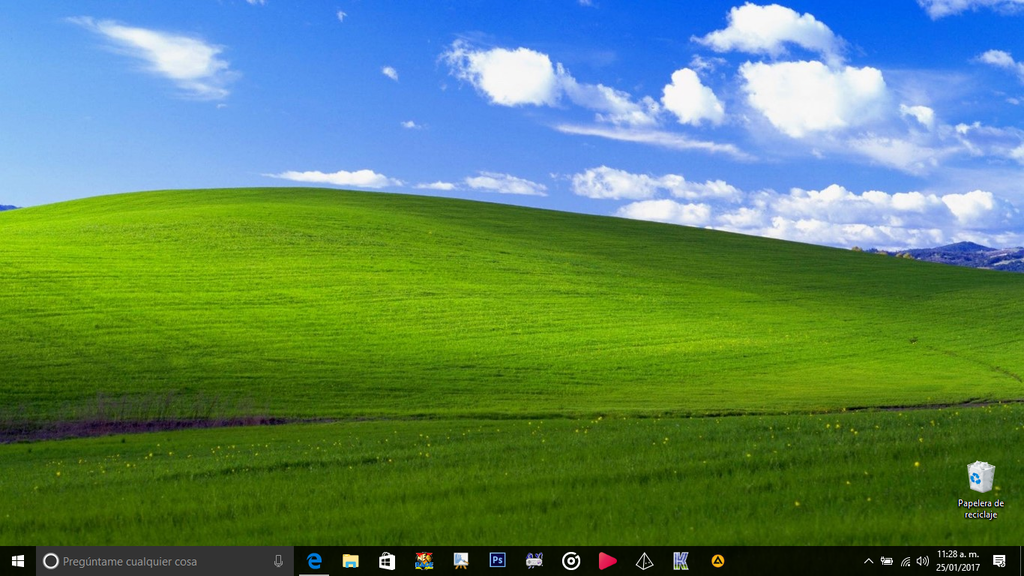Launch Photoshop from the taskbar
Image resolution: width=1024 pixels, height=576 pixels.
(498, 560)
